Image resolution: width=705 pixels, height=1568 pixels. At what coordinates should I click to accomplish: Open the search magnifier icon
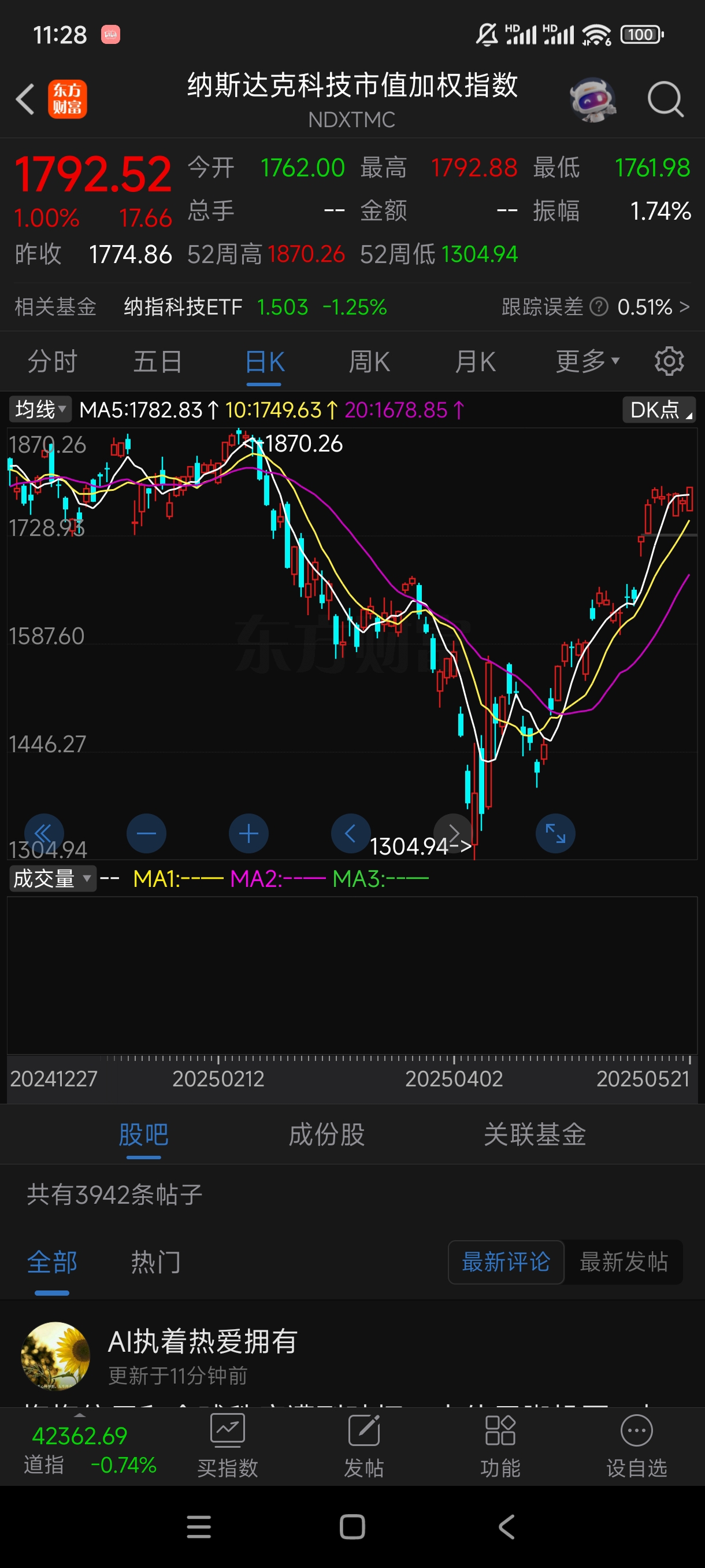point(666,99)
